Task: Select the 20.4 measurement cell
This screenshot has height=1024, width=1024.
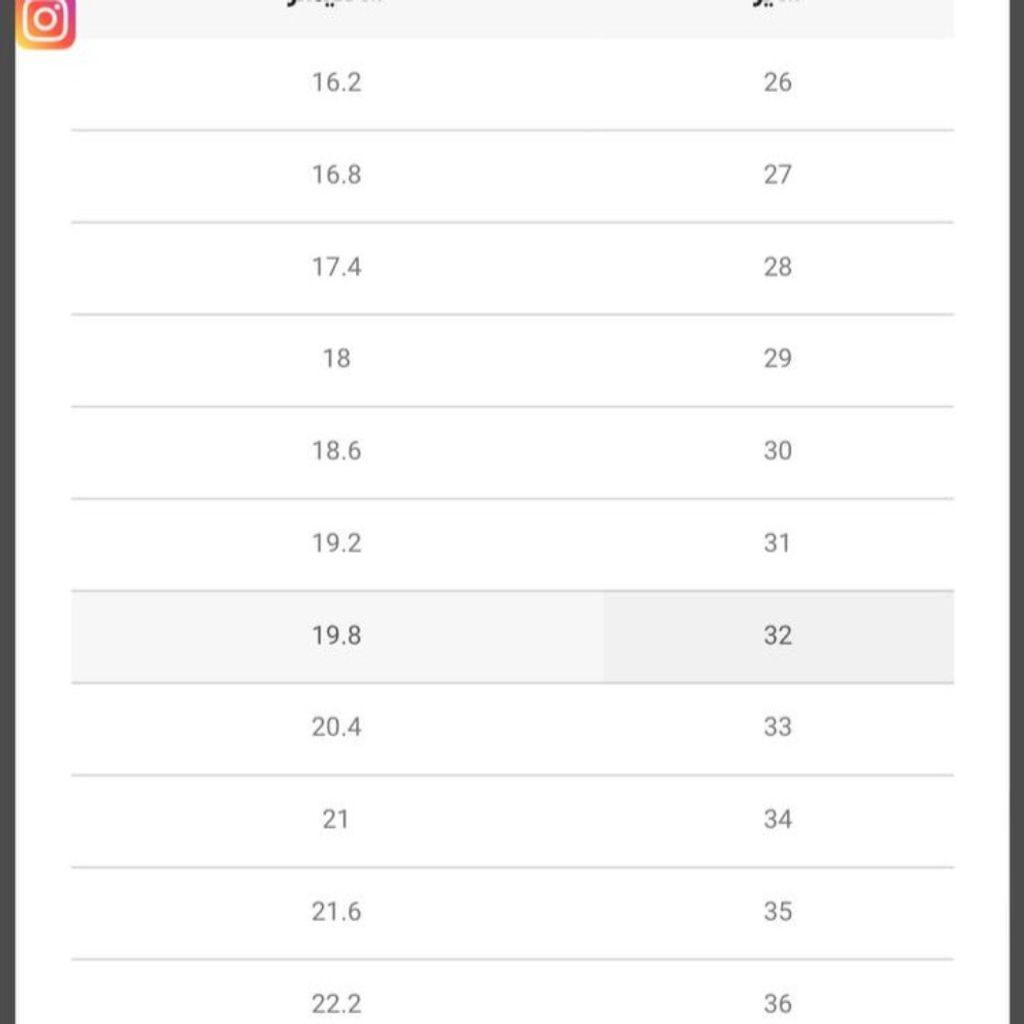Action: pos(336,727)
